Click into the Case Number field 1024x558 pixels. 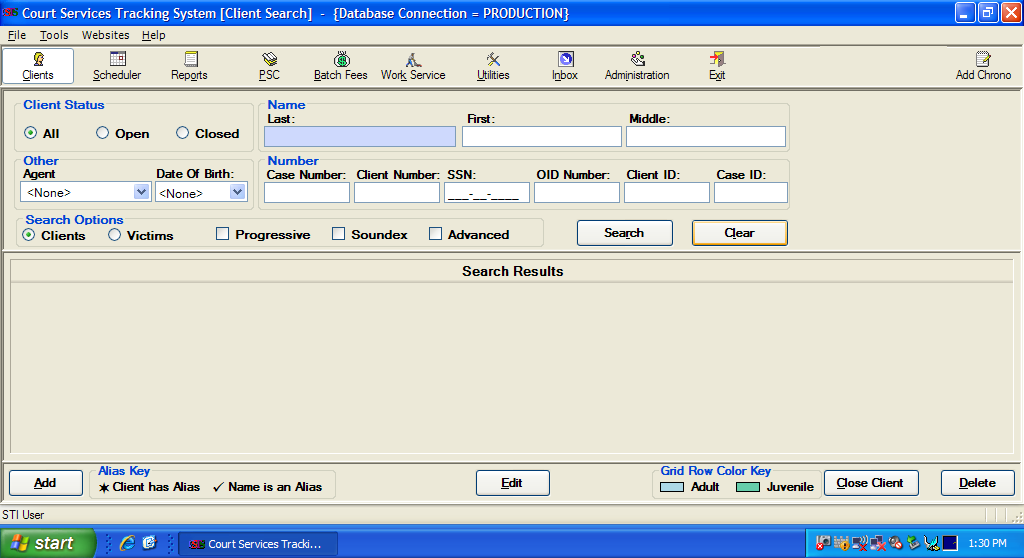pos(307,193)
